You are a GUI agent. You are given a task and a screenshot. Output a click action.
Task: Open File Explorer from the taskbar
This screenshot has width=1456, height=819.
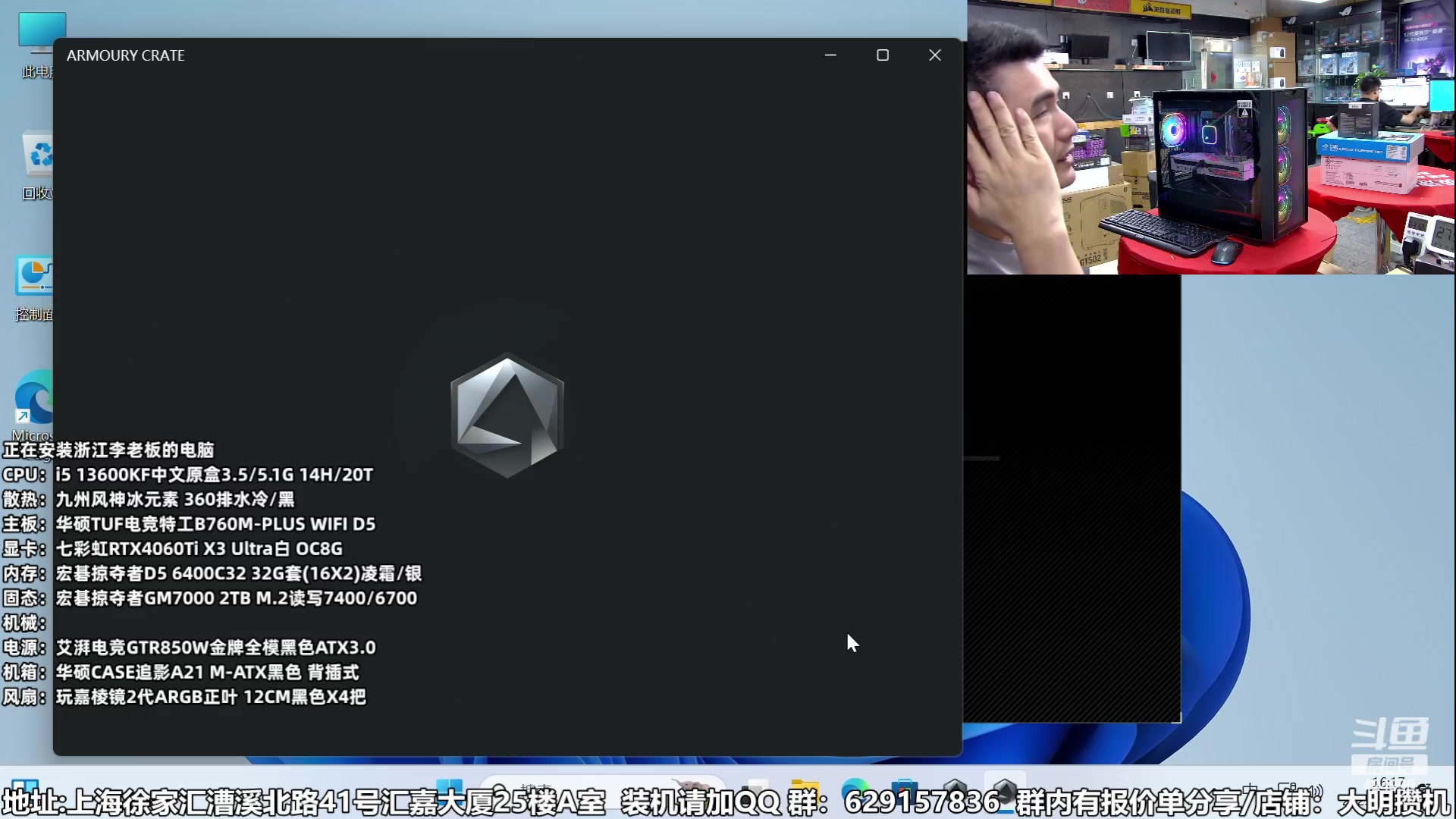[805, 789]
